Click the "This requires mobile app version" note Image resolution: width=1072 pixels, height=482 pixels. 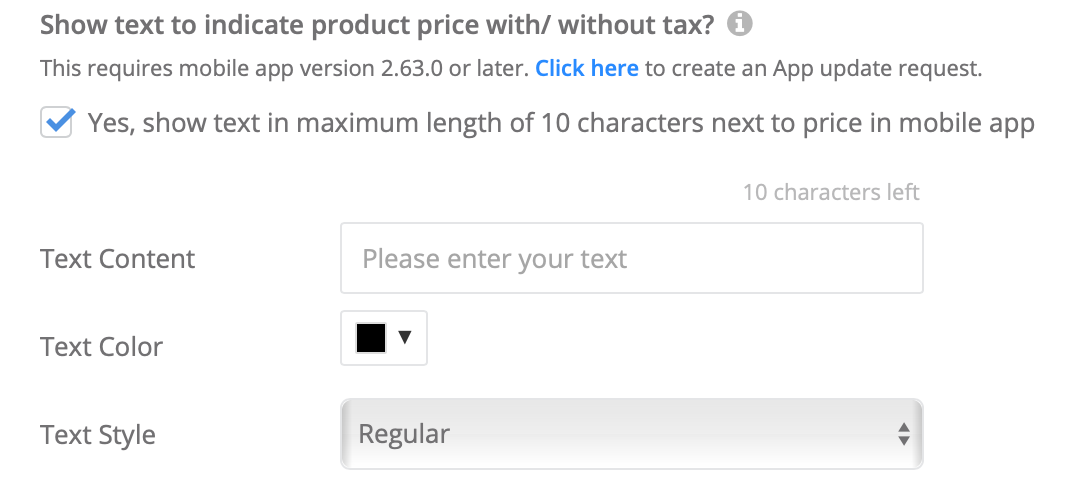pyautogui.click(x=285, y=69)
